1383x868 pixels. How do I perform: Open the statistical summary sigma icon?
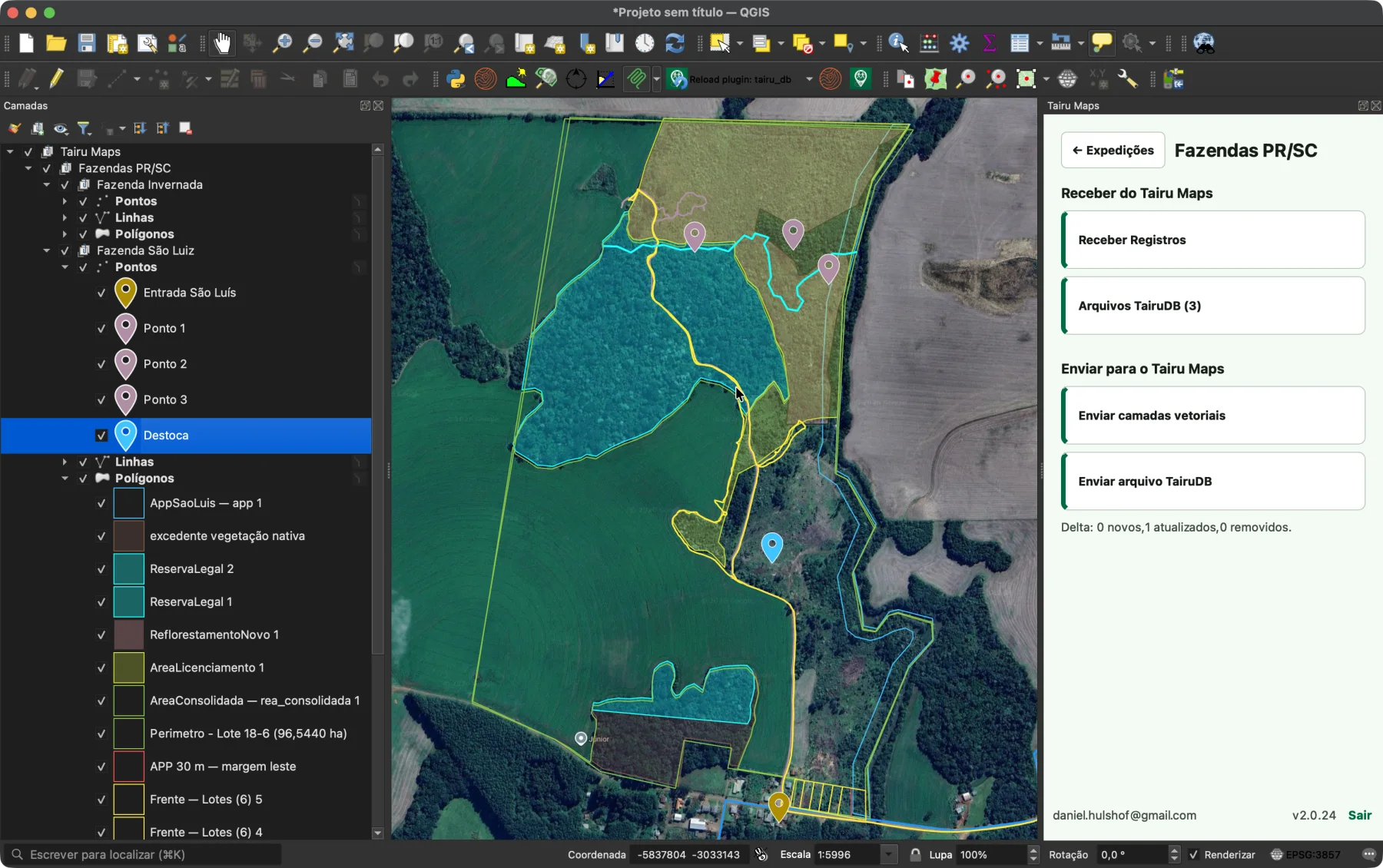[x=990, y=43]
